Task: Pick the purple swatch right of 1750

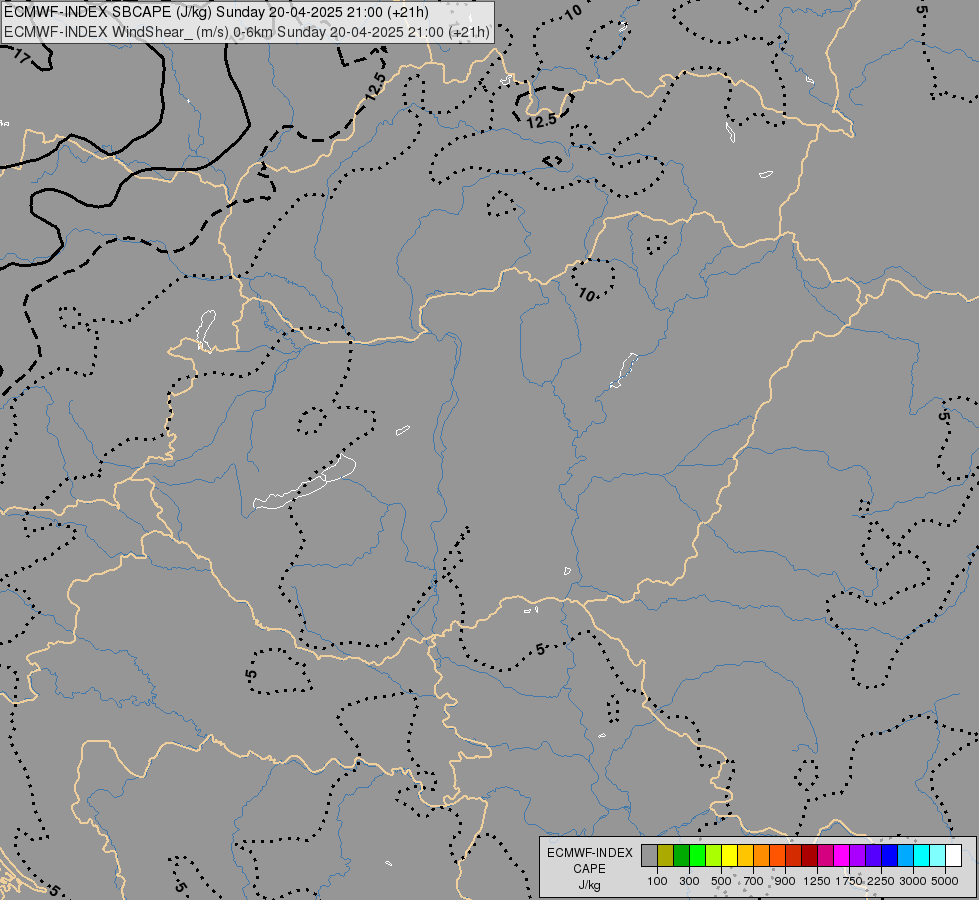Action: tap(858, 855)
